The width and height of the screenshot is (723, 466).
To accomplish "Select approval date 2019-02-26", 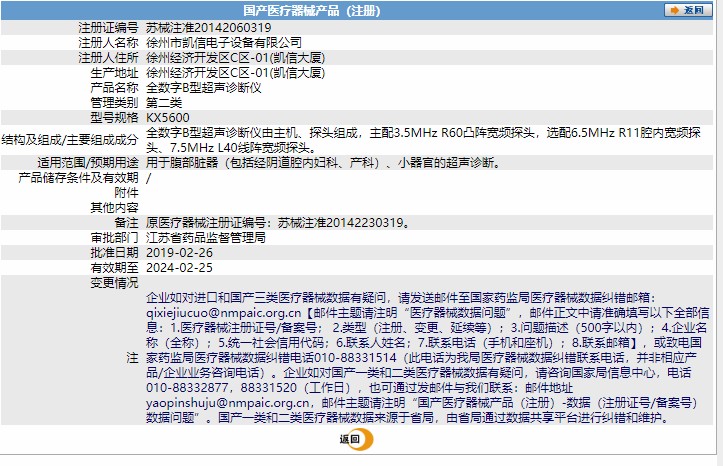I will pos(179,253).
